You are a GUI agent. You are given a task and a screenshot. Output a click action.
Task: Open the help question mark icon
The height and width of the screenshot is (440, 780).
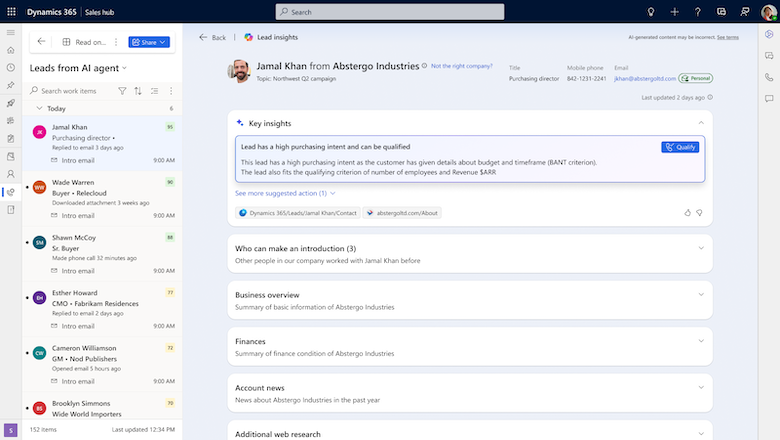point(698,11)
